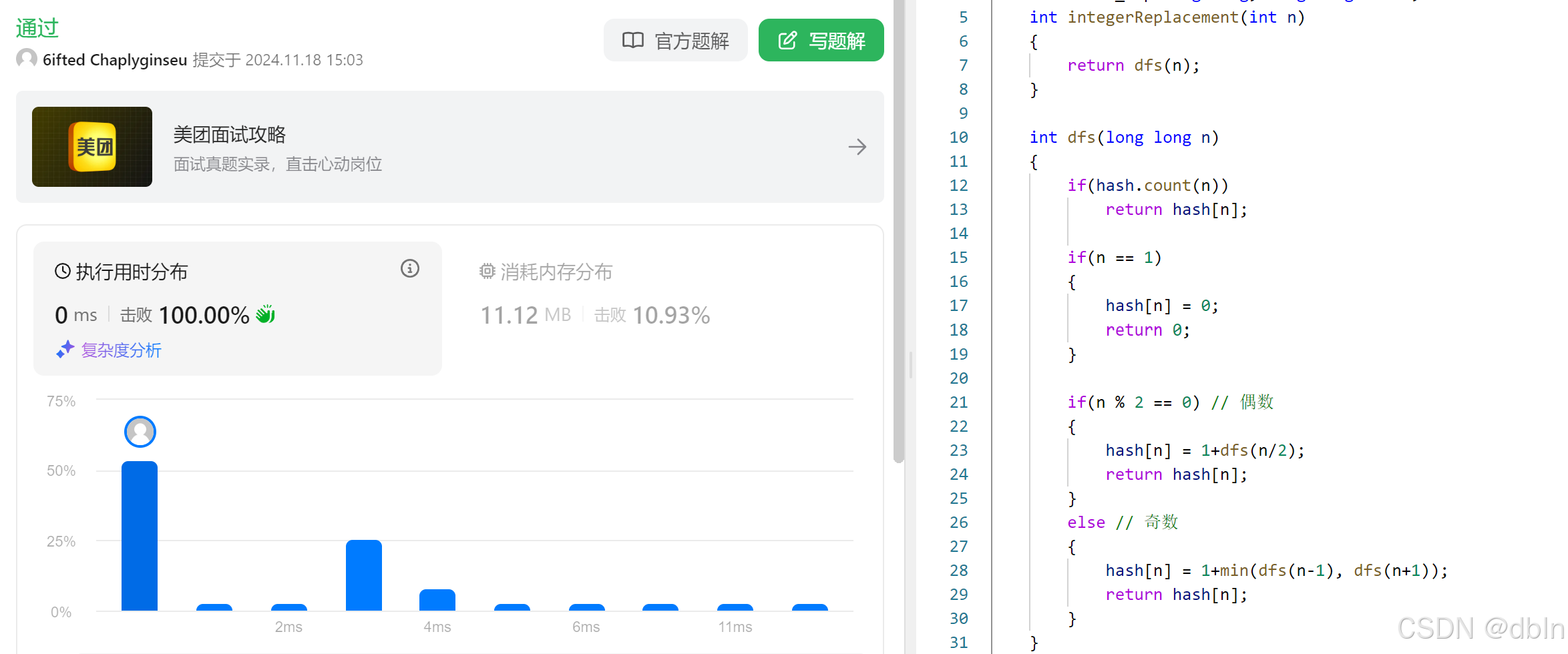This screenshot has width=1568, height=654.
Task: Click code line 'hash[n] = 1+dfs(n/2);'
Action: pyautogui.click(x=1205, y=450)
